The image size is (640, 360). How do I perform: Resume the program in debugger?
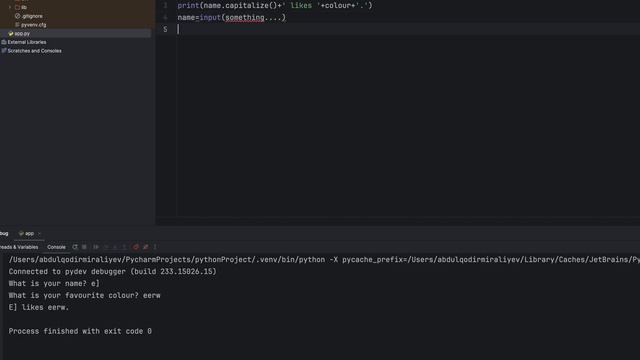[96, 247]
